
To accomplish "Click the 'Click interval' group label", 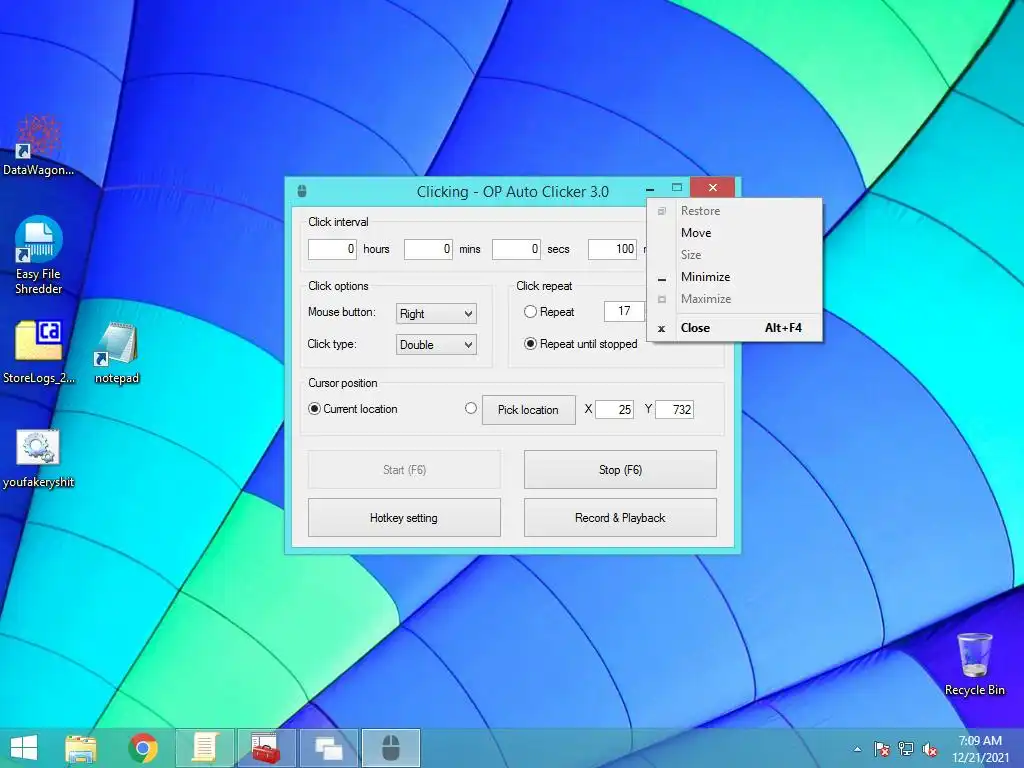I will click(338, 222).
